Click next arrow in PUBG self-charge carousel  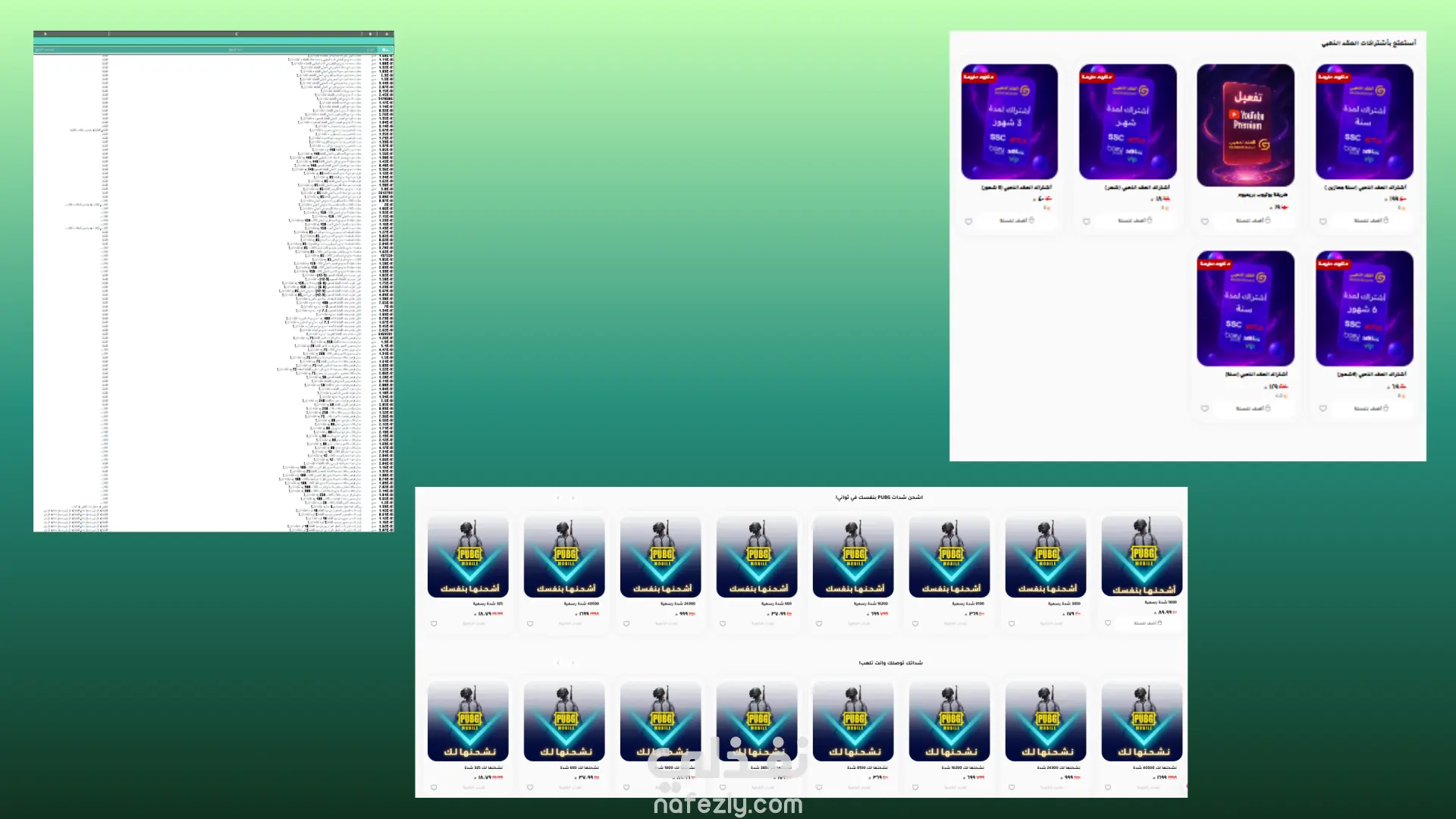pos(573,497)
